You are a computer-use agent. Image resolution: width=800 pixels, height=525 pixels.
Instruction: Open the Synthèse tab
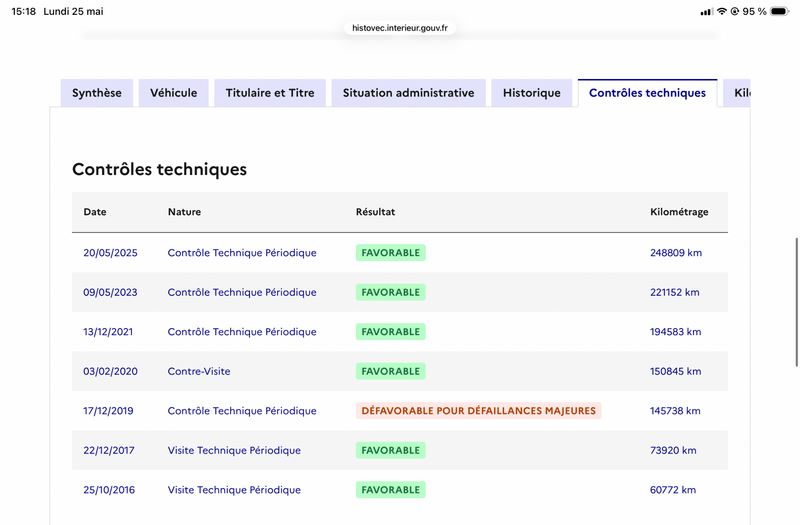tap(97, 93)
